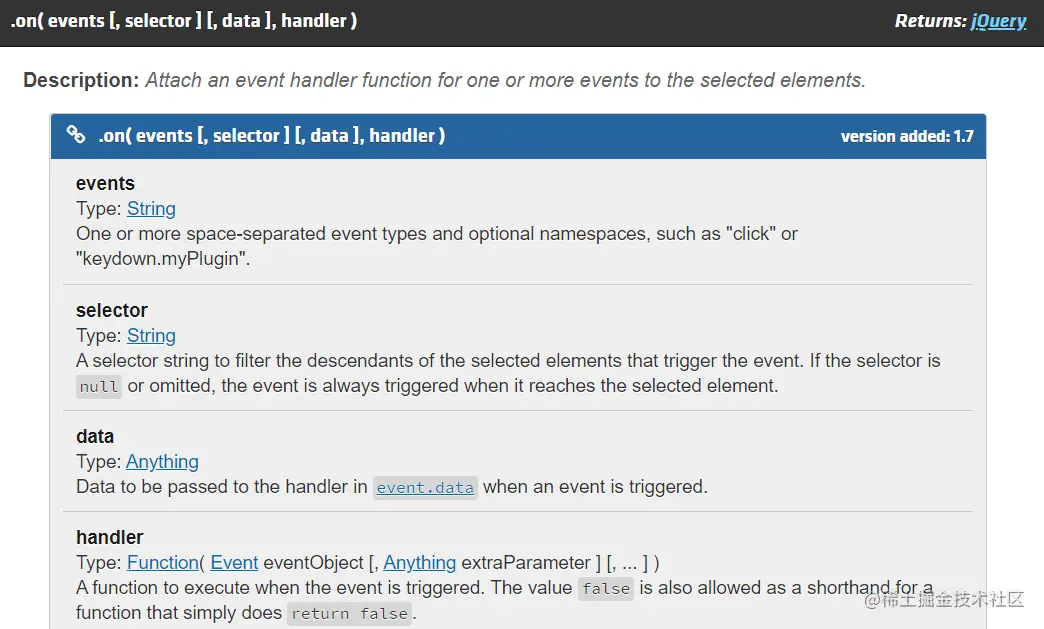Click the Anything link before extraParameter
The width and height of the screenshot is (1044, 629).
click(x=419, y=562)
